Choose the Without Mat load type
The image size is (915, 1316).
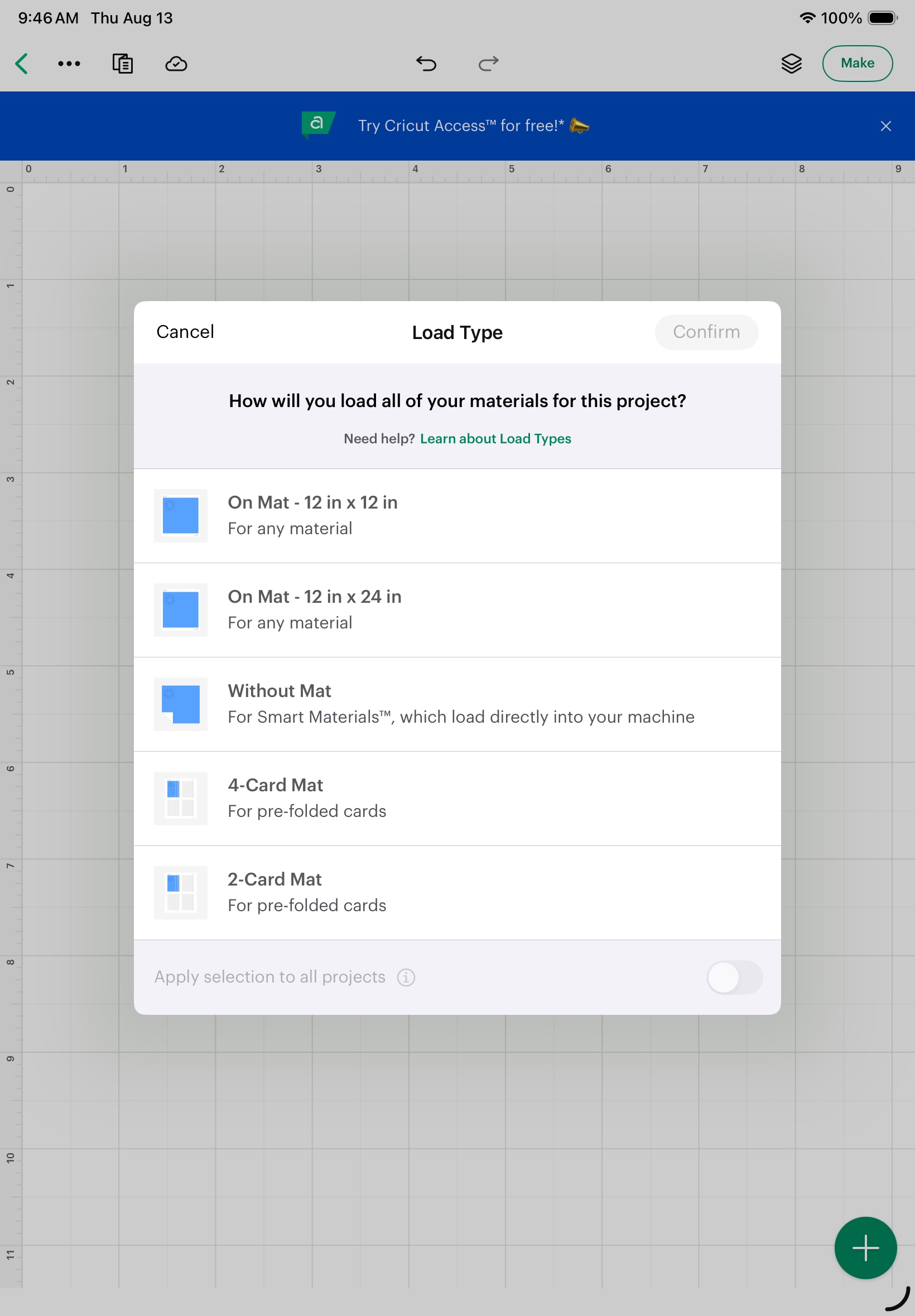tap(457, 704)
